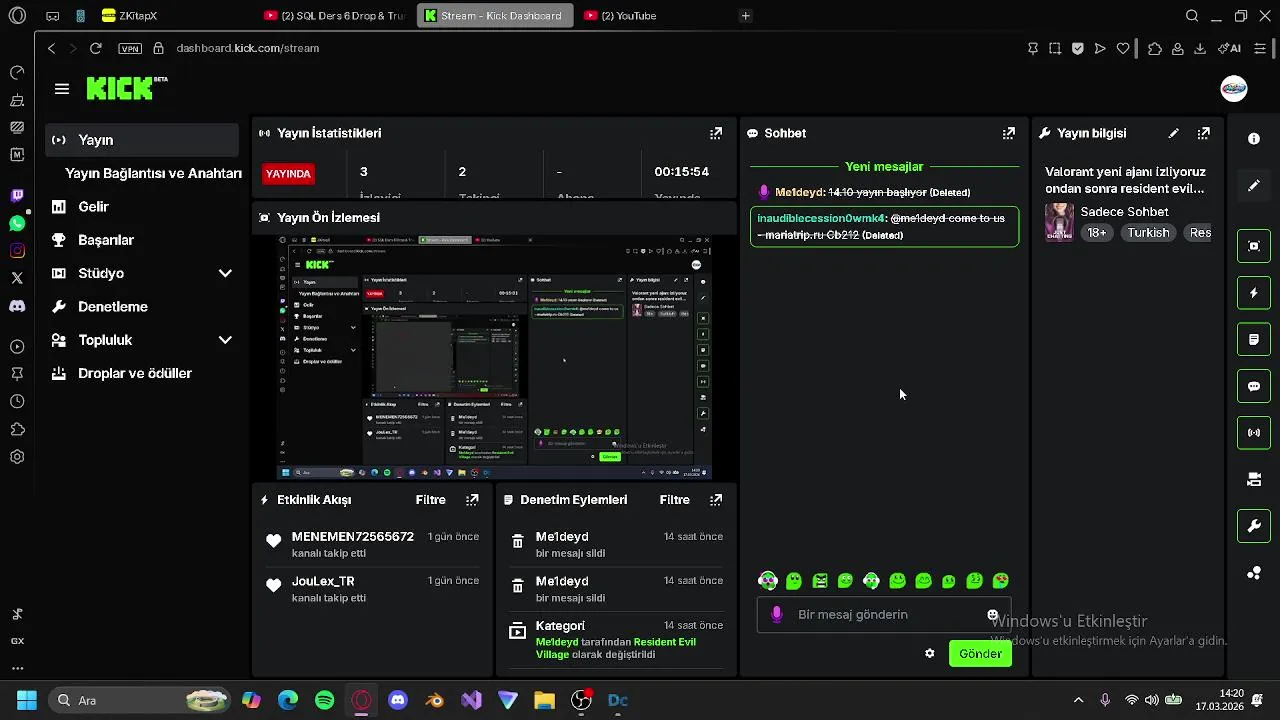1280x720 pixels.
Task: Toggle the activity feed lightning icon
Action: [1254, 293]
